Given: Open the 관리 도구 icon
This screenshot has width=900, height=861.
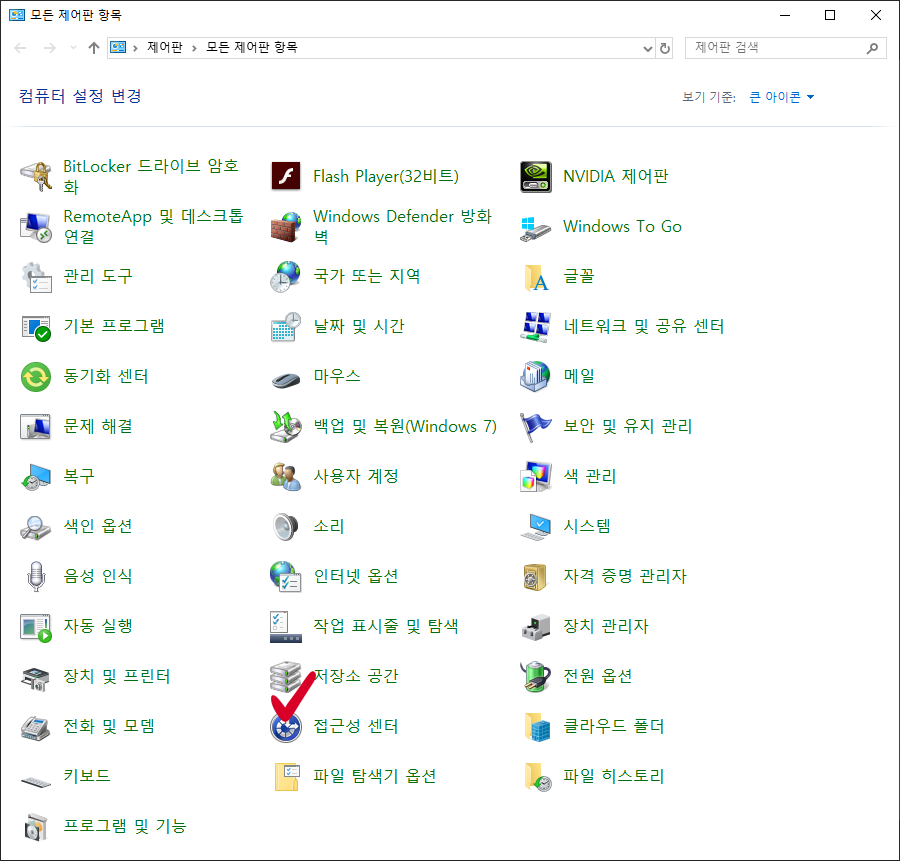Looking at the screenshot, I should (36, 277).
